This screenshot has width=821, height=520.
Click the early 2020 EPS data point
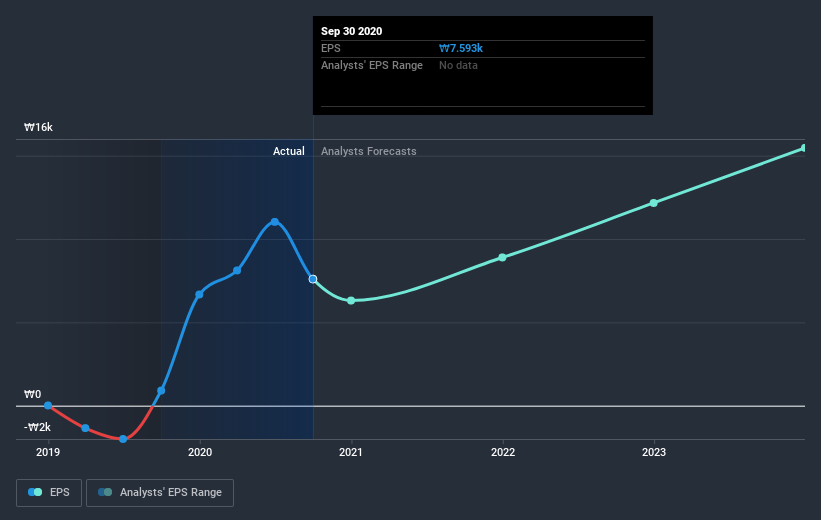(x=199, y=294)
